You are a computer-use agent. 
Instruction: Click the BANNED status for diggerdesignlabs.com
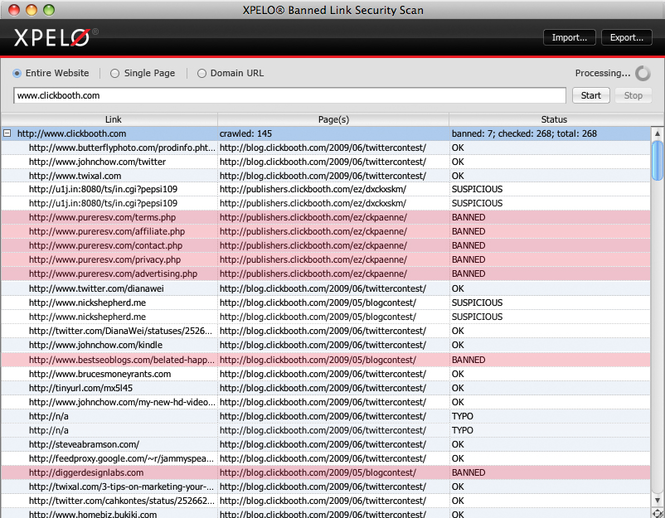(468, 472)
